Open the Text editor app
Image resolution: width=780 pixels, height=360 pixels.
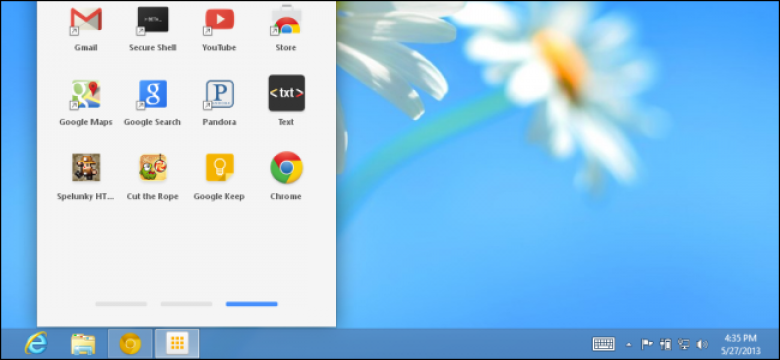[287, 93]
